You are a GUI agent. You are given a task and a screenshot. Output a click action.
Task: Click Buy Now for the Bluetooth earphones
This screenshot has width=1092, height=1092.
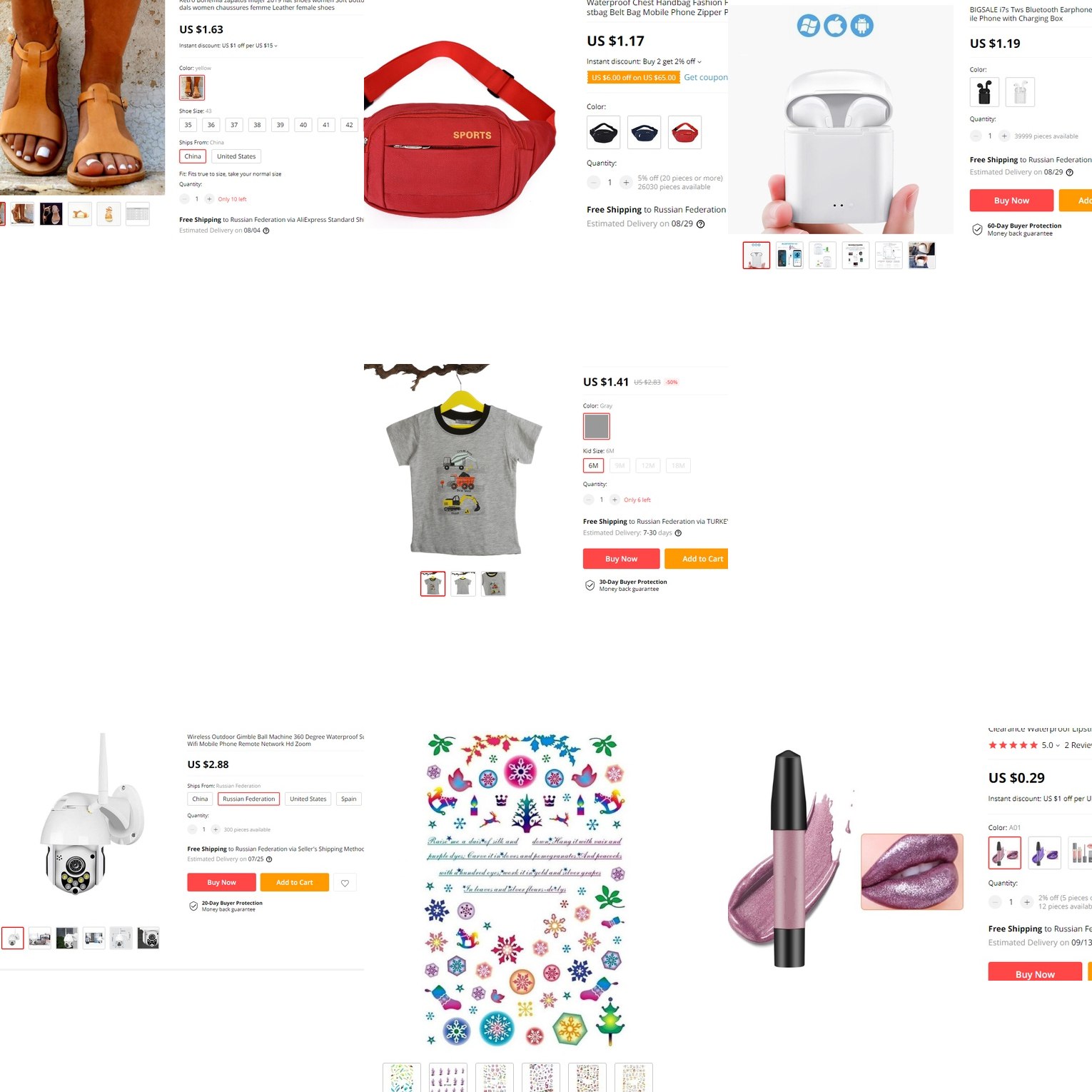click(1011, 201)
